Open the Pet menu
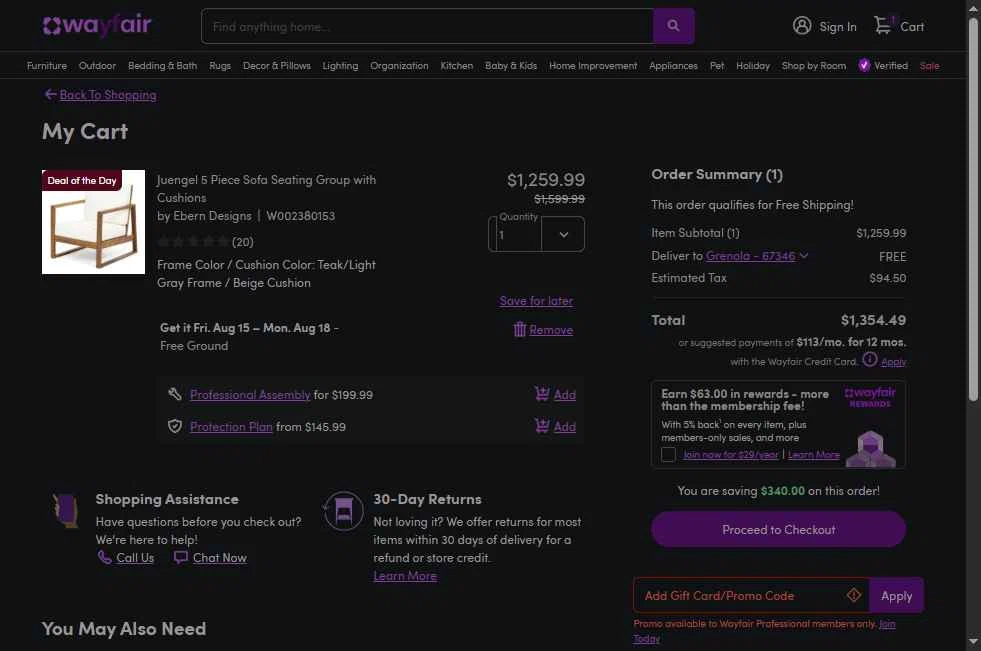The height and width of the screenshot is (651, 981). pyautogui.click(x=717, y=65)
